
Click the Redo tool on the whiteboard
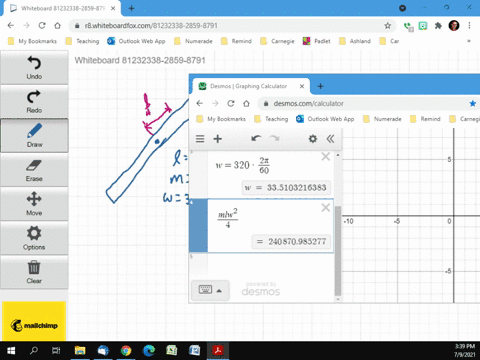pos(34,101)
